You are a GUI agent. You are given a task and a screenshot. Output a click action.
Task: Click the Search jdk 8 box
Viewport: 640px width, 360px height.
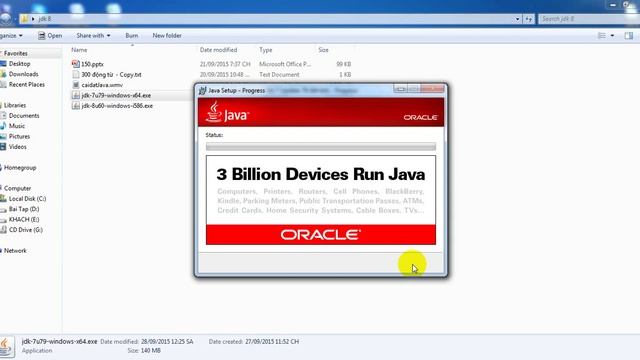click(588, 19)
